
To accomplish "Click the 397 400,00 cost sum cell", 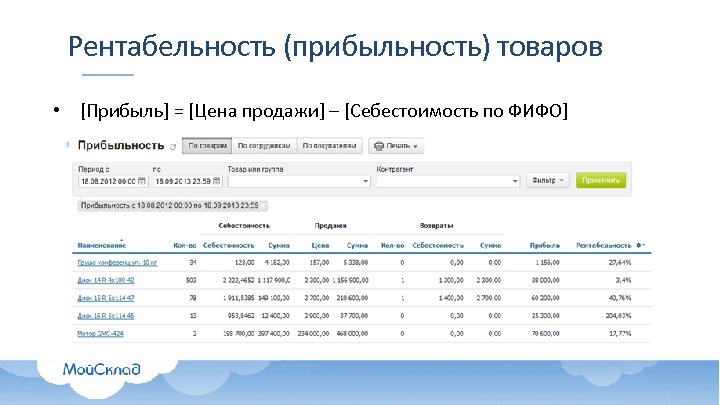I will pyautogui.click(x=274, y=333).
